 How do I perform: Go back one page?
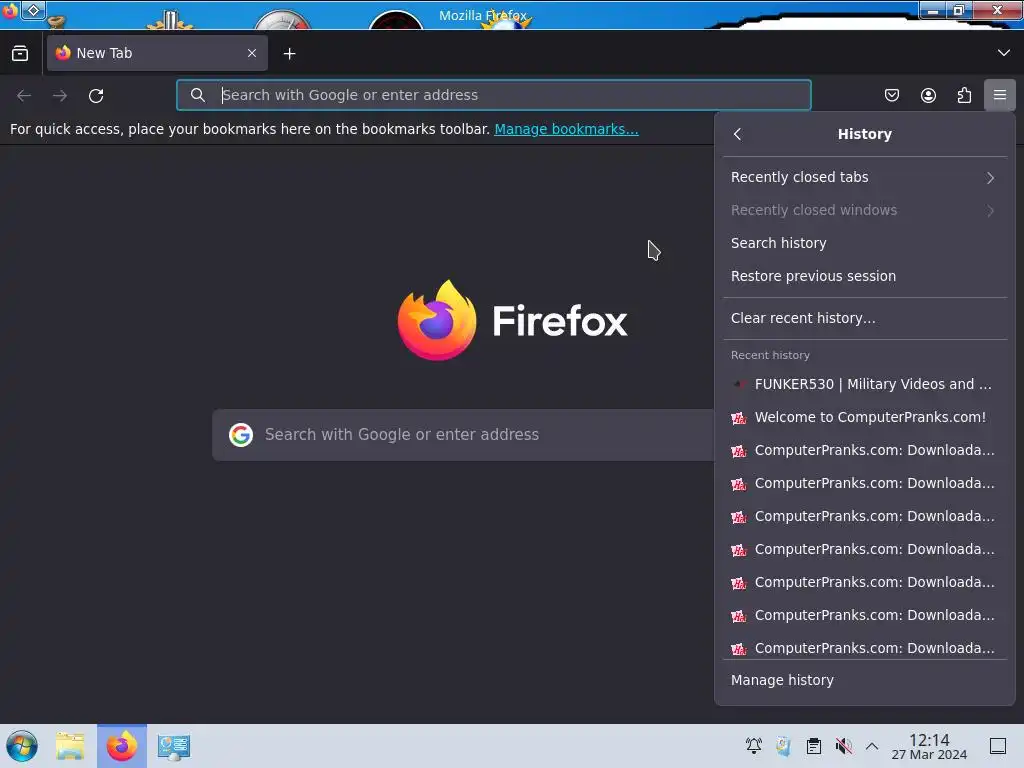tap(24, 95)
